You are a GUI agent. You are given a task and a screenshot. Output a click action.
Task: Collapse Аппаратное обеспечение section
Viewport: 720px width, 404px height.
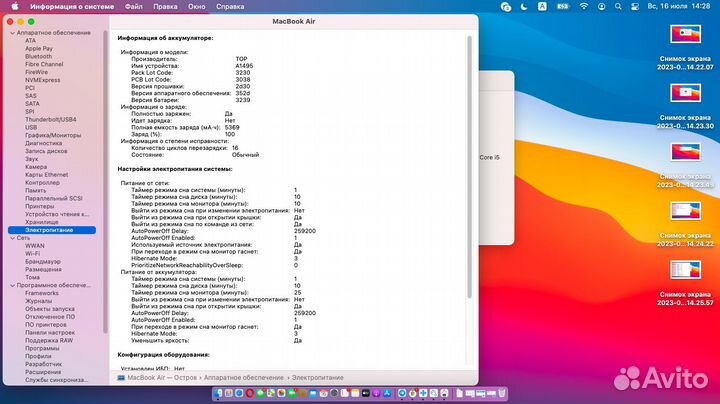(x=12, y=33)
